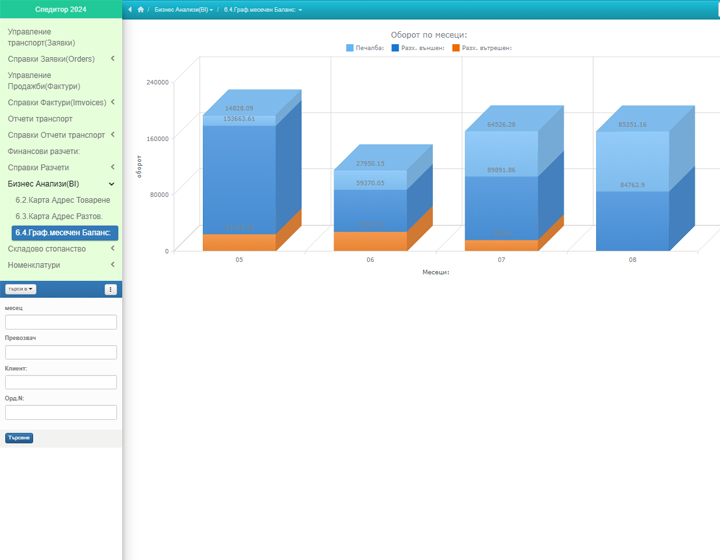
Task: Click the Търсене search button
Action: [x=19, y=438]
